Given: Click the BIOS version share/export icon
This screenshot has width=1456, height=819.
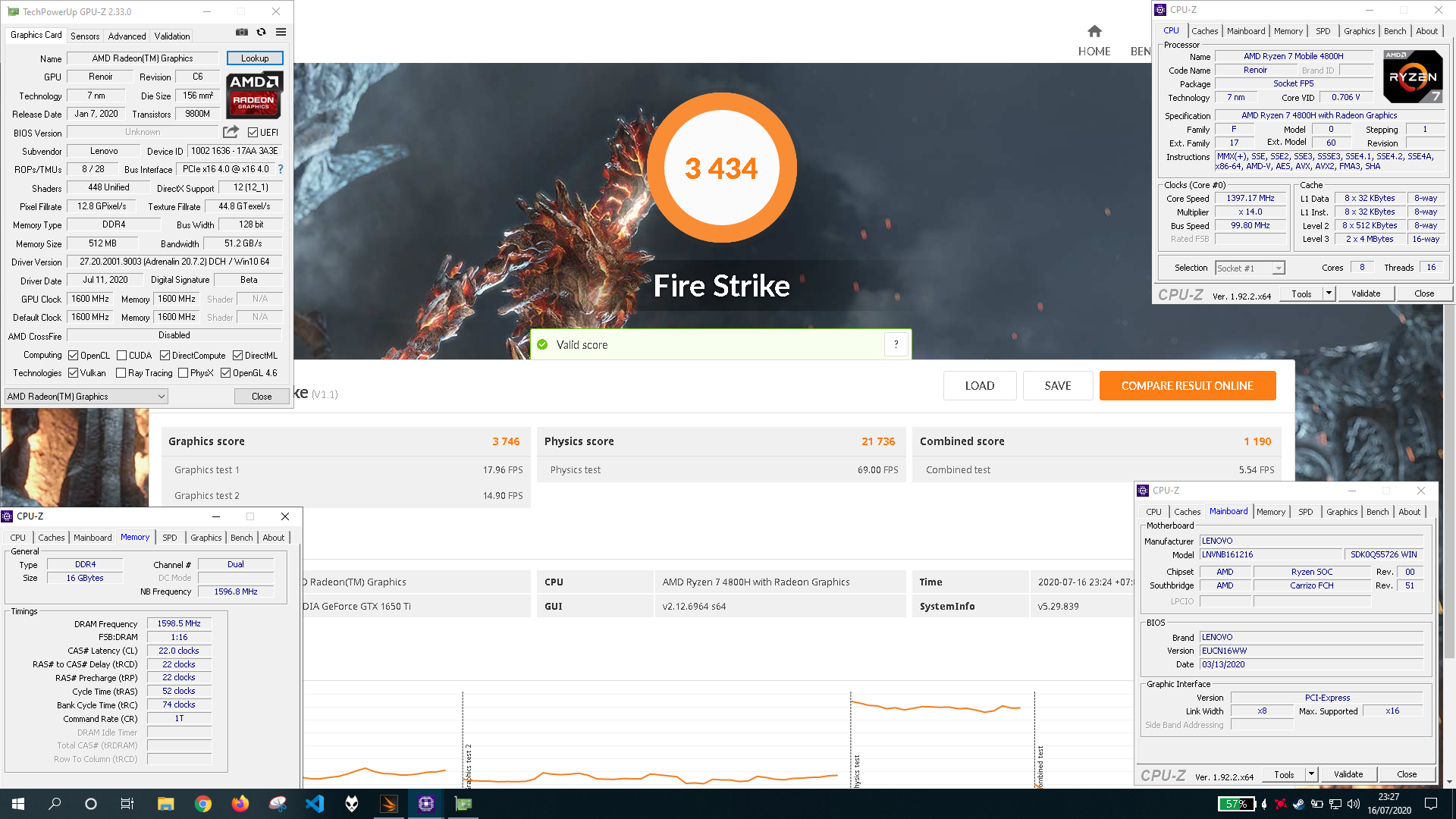Looking at the screenshot, I should coord(231,132).
